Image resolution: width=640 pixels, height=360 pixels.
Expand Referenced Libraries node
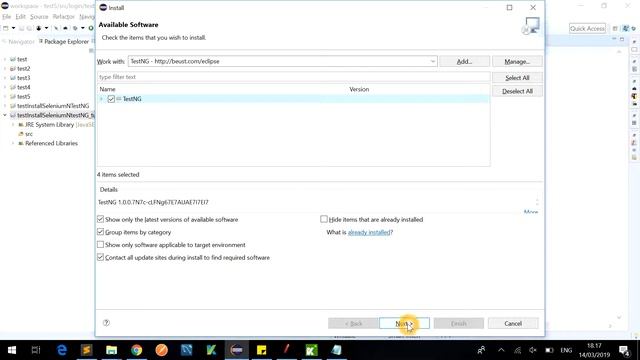(13, 143)
